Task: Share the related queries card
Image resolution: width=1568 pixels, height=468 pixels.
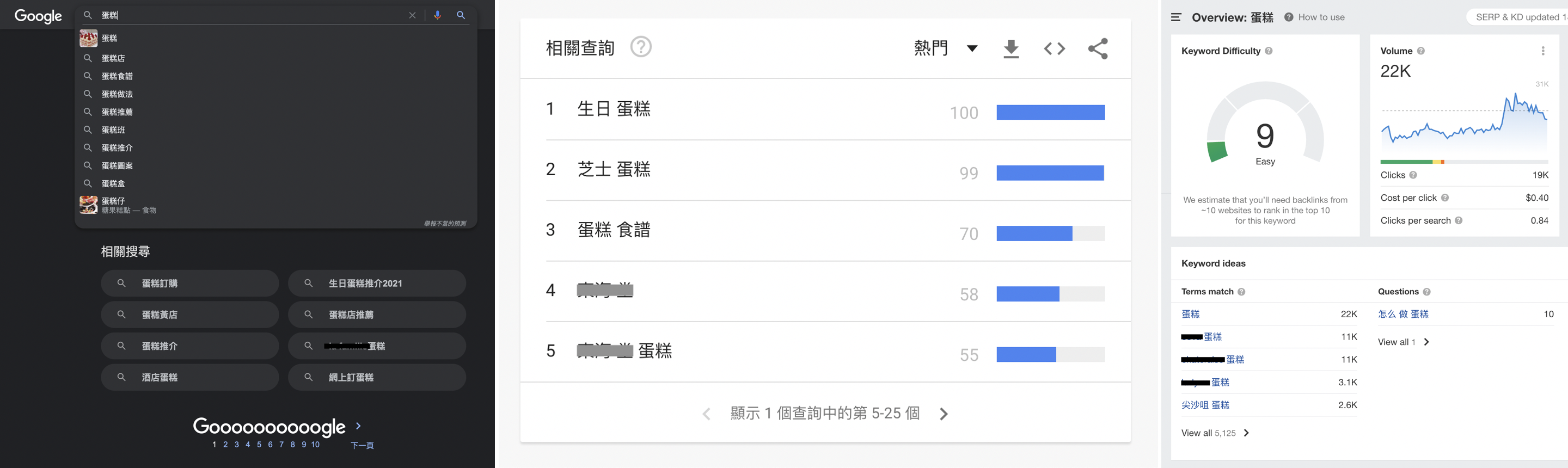Action: point(1098,48)
